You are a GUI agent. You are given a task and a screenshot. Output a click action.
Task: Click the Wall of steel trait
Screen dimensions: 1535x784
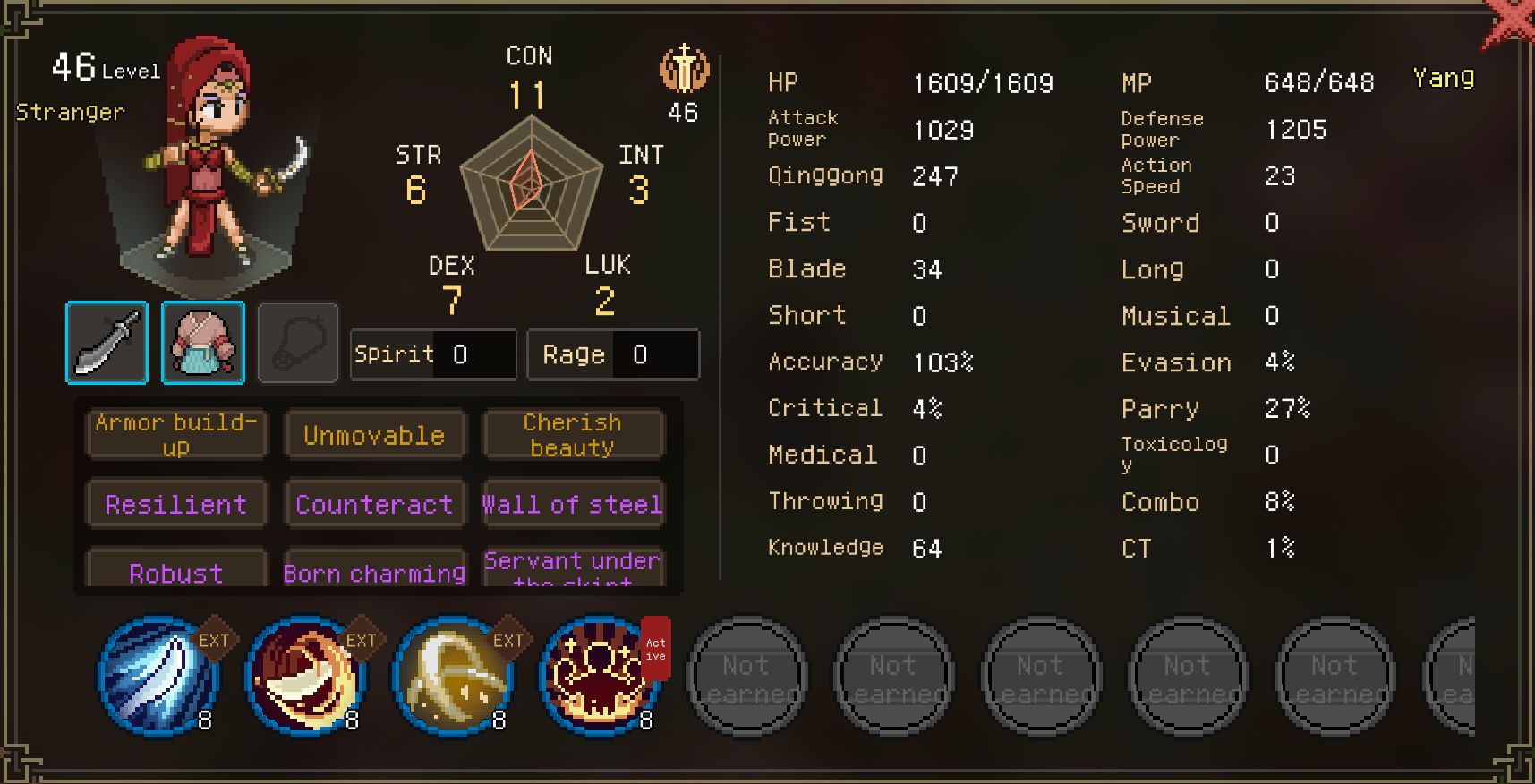pos(573,504)
